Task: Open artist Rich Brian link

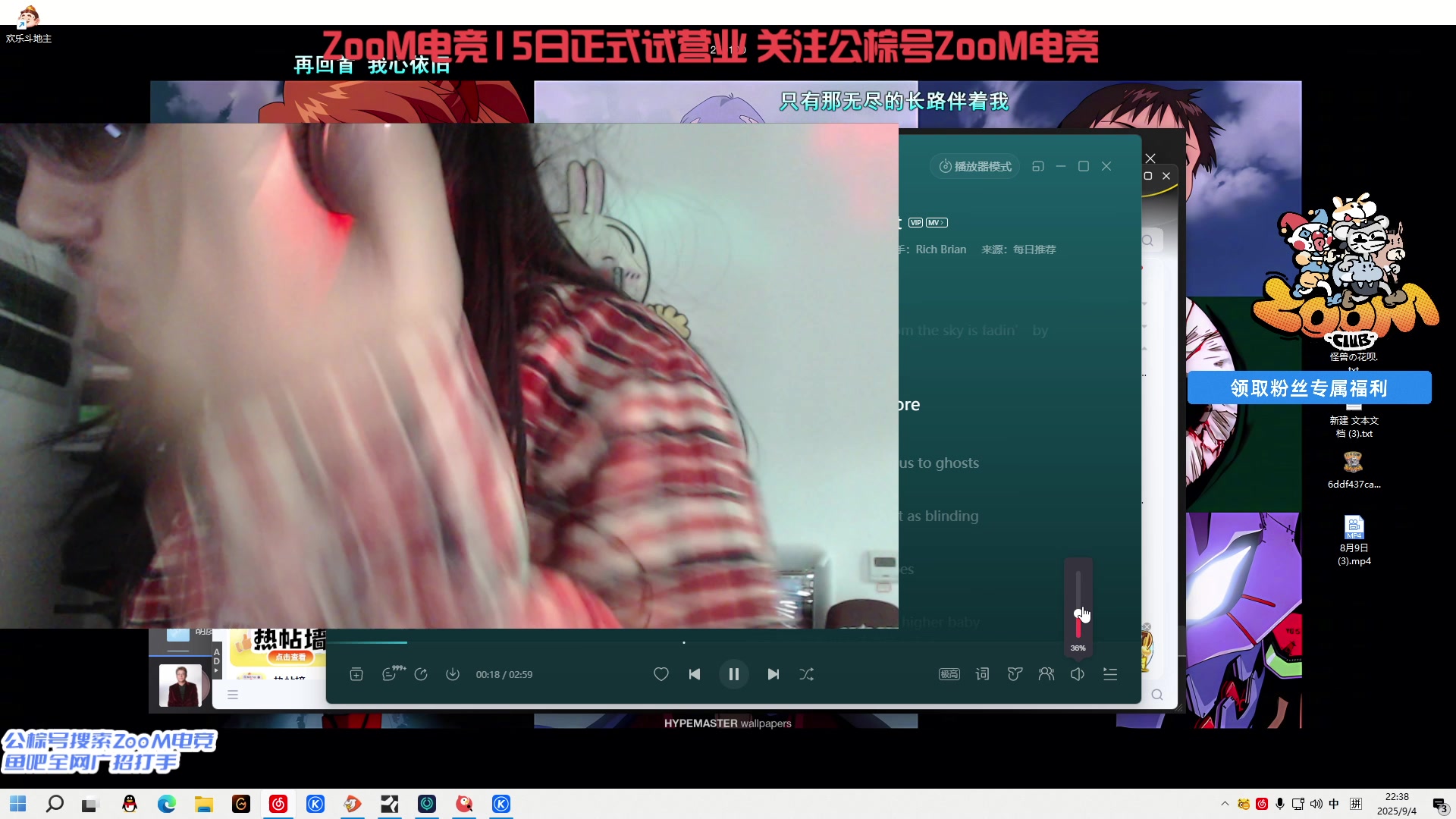Action: pos(940,249)
